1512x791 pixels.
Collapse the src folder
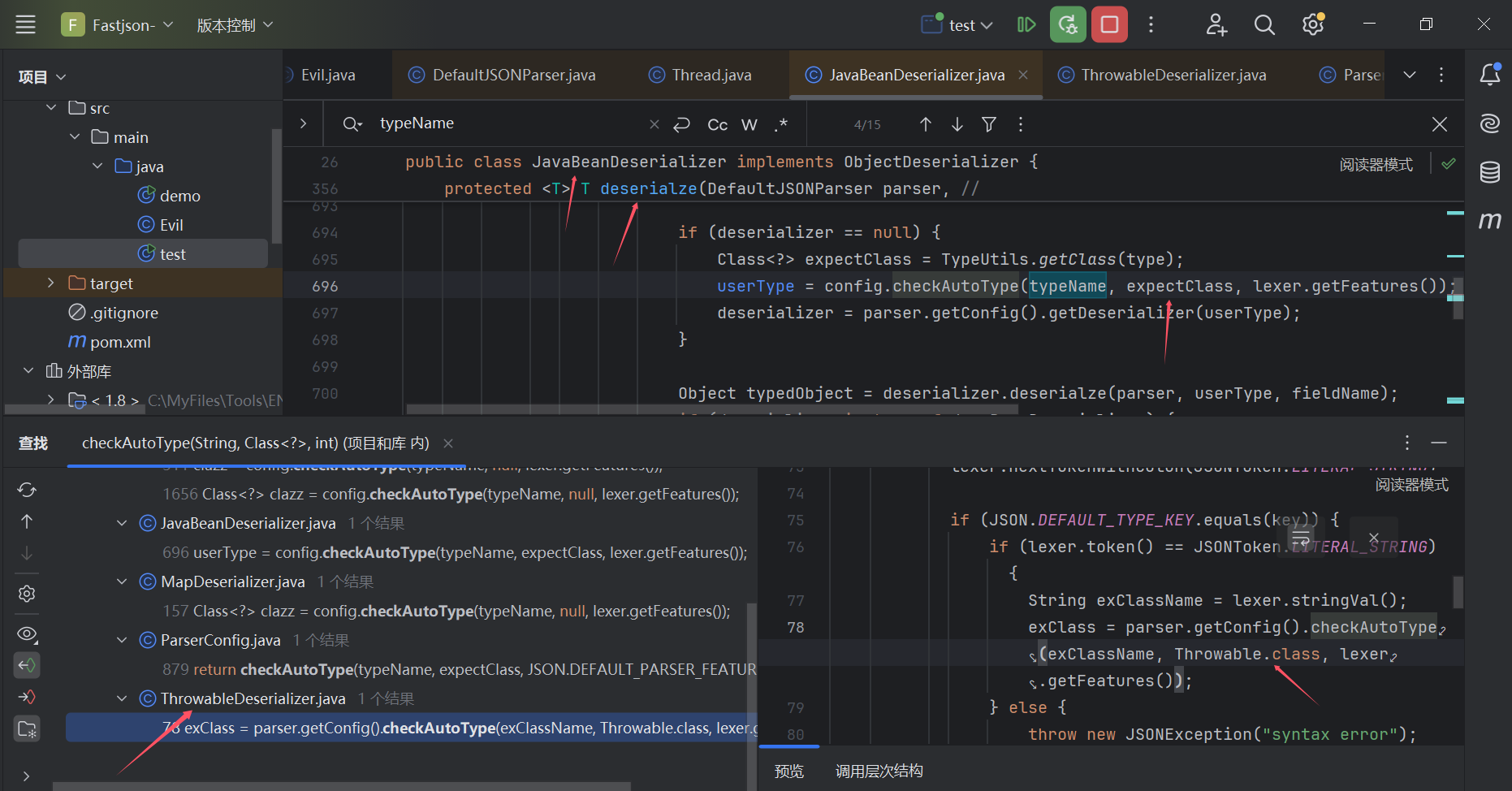[x=51, y=108]
